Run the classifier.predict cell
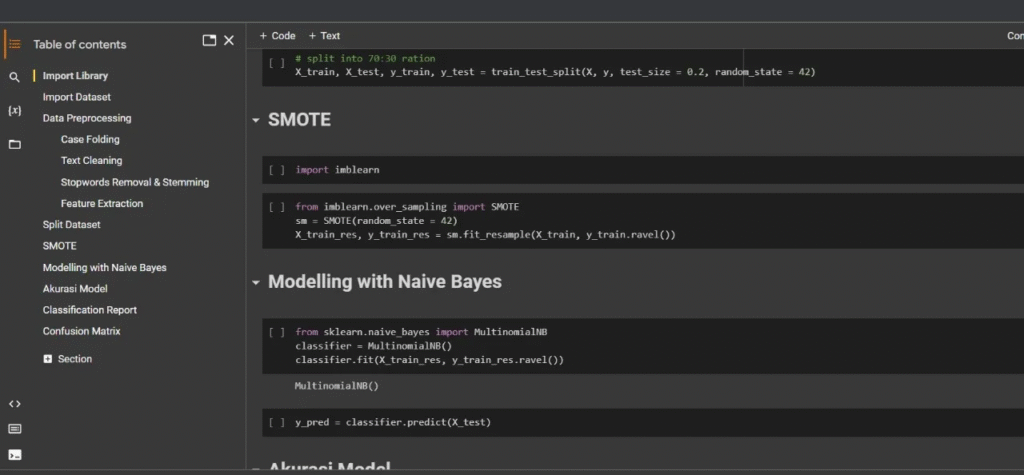Image resolution: width=1024 pixels, height=475 pixels. (277, 423)
